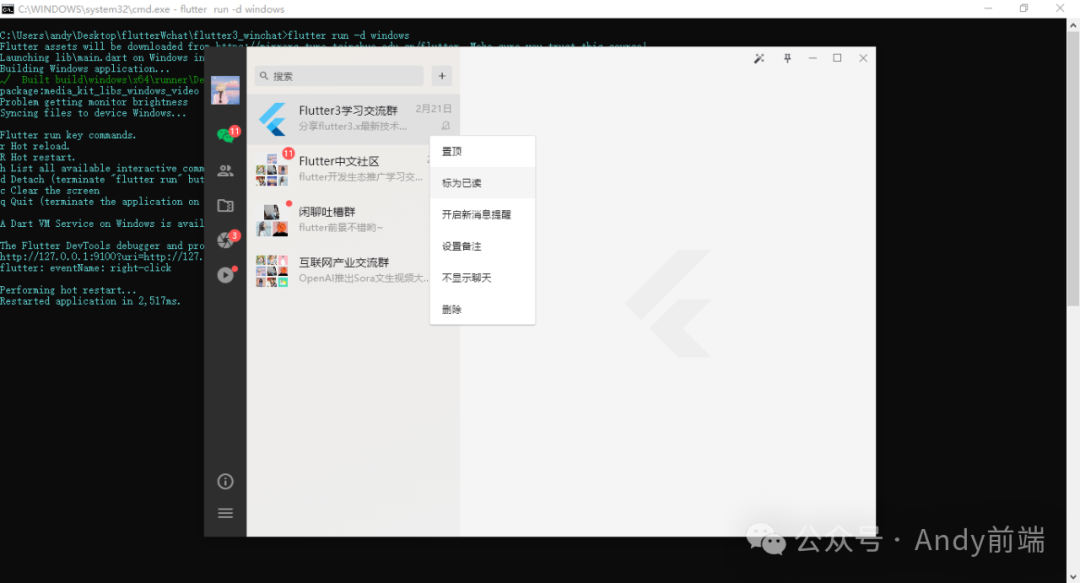The height and width of the screenshot is (583, 1080).
Task: Select 开启新消息提醒 in context menu
Action: [482, 214]
